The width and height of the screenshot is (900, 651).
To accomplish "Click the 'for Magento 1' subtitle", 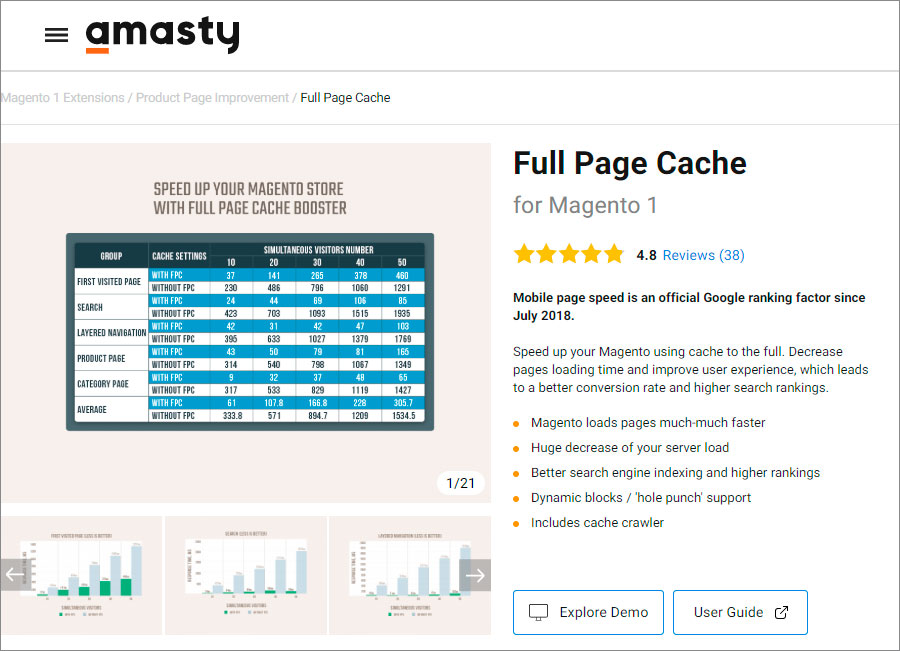I will coord(585,206).
